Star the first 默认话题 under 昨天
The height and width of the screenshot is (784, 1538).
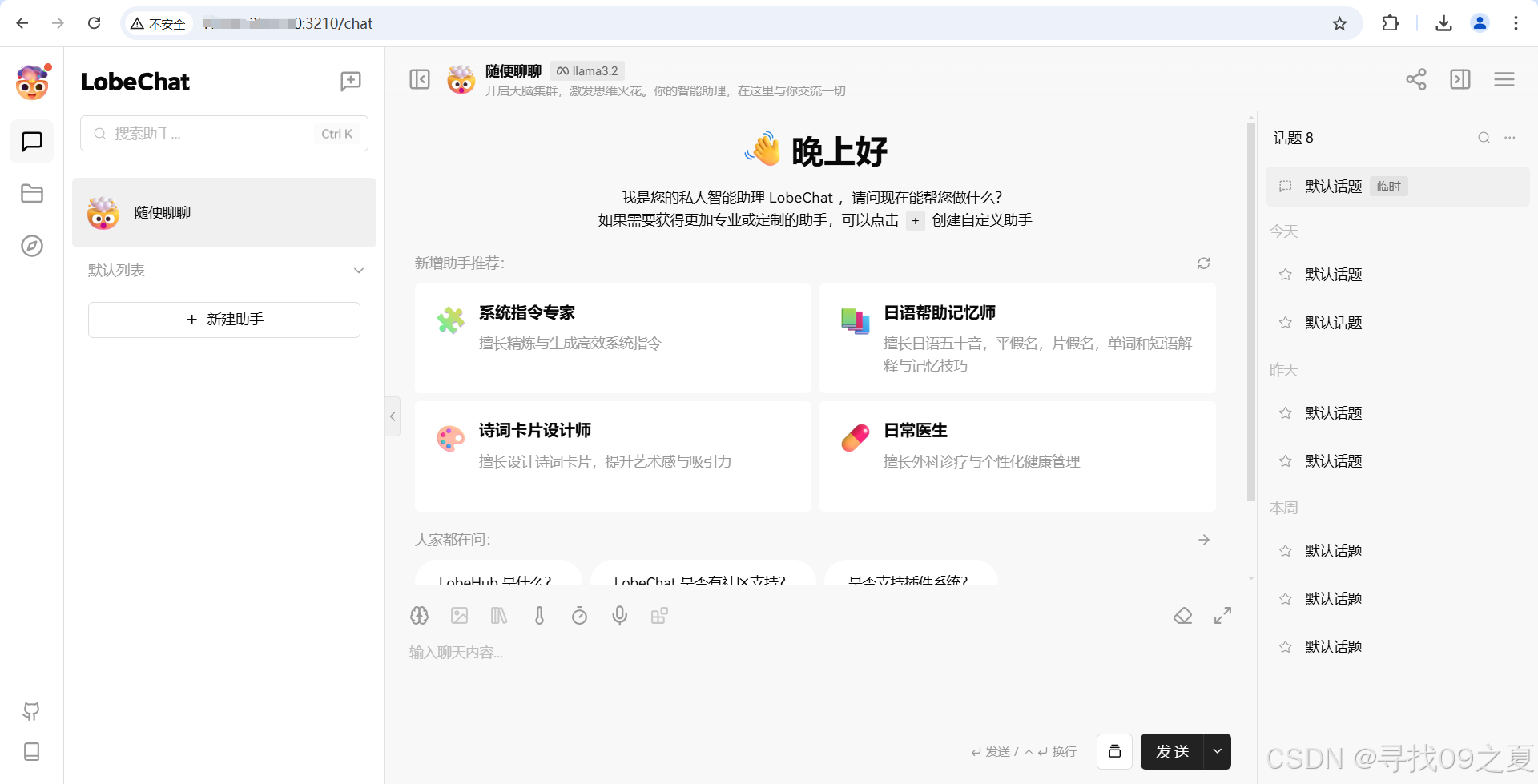pos(1286,413)
